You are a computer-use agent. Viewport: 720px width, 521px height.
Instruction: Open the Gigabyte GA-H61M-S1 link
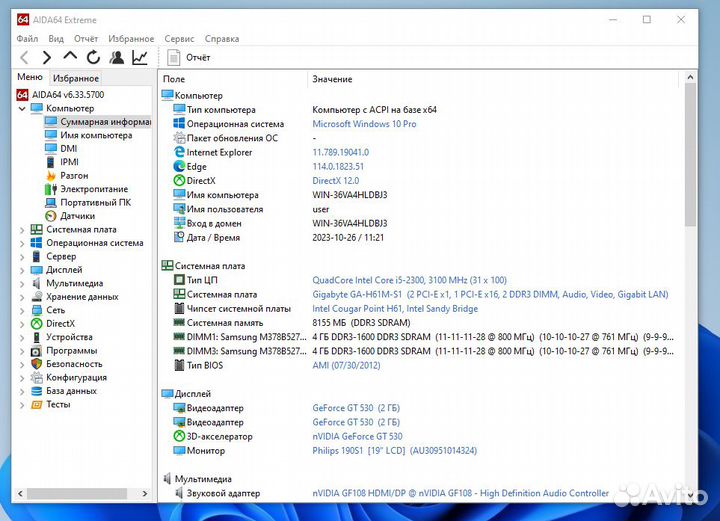490,294
